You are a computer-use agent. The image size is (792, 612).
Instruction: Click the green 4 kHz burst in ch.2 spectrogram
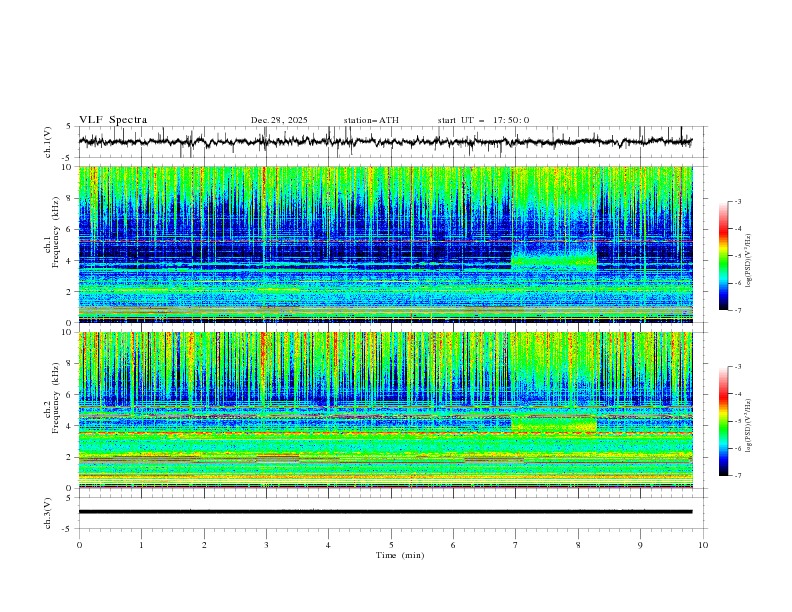click(x=554, y=424)
